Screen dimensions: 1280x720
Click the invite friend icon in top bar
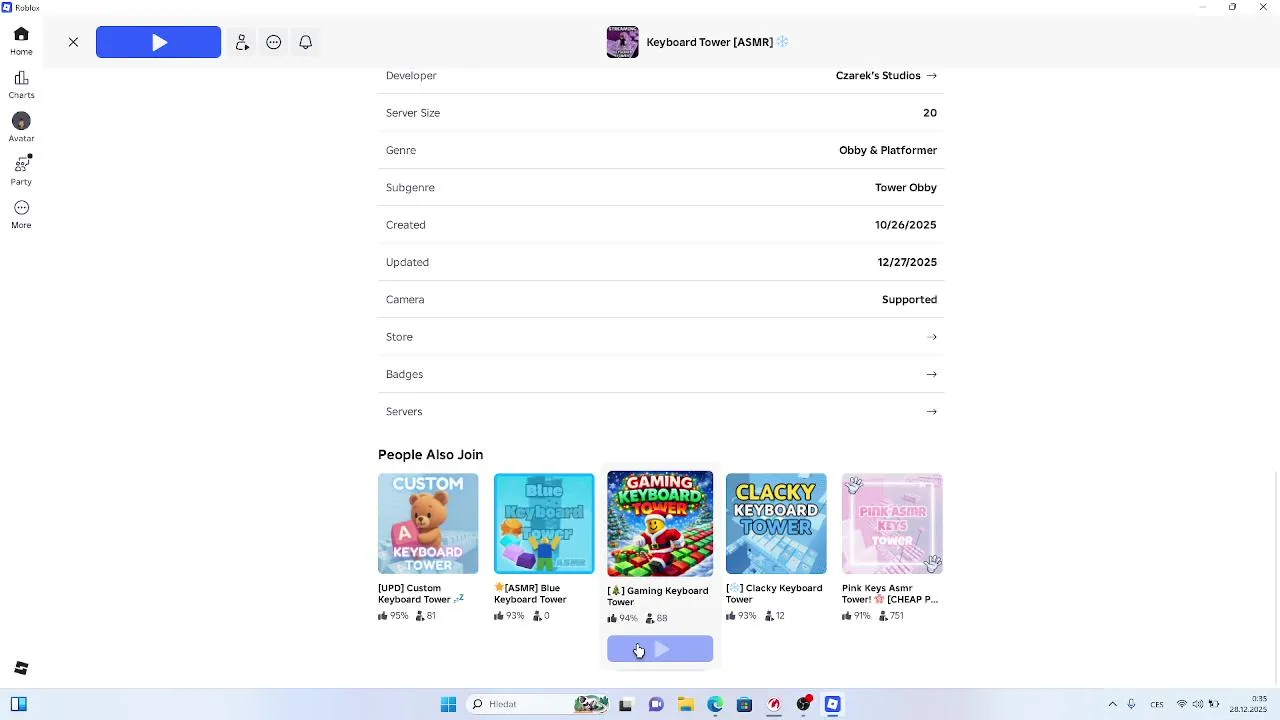[x=242, y=42]
